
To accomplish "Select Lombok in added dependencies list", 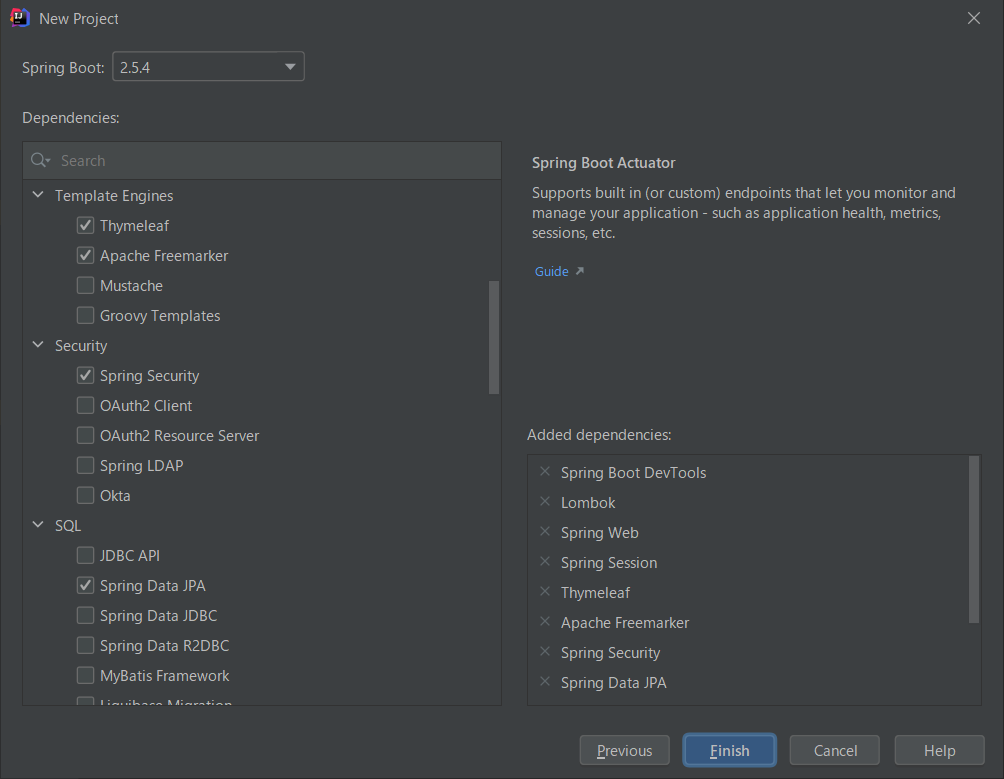I will click(x=588, y=502).
